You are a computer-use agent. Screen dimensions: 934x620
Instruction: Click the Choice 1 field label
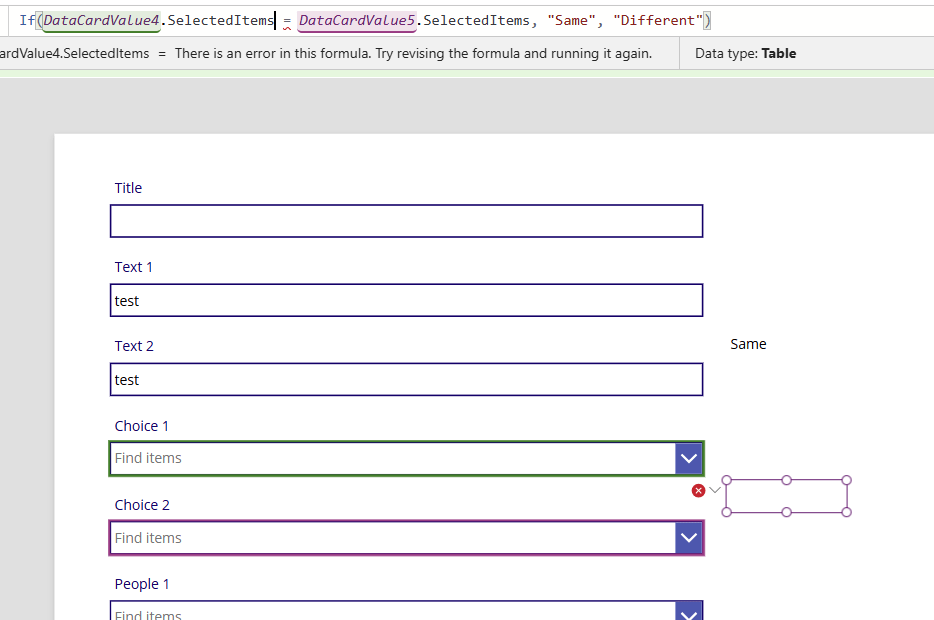click(142, 426)
